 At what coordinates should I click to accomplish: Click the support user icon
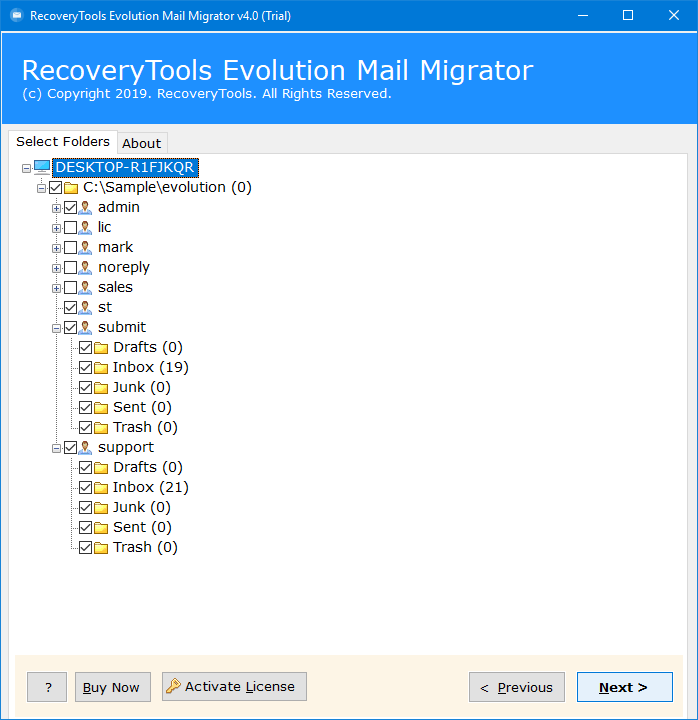(x=85, y=447)
